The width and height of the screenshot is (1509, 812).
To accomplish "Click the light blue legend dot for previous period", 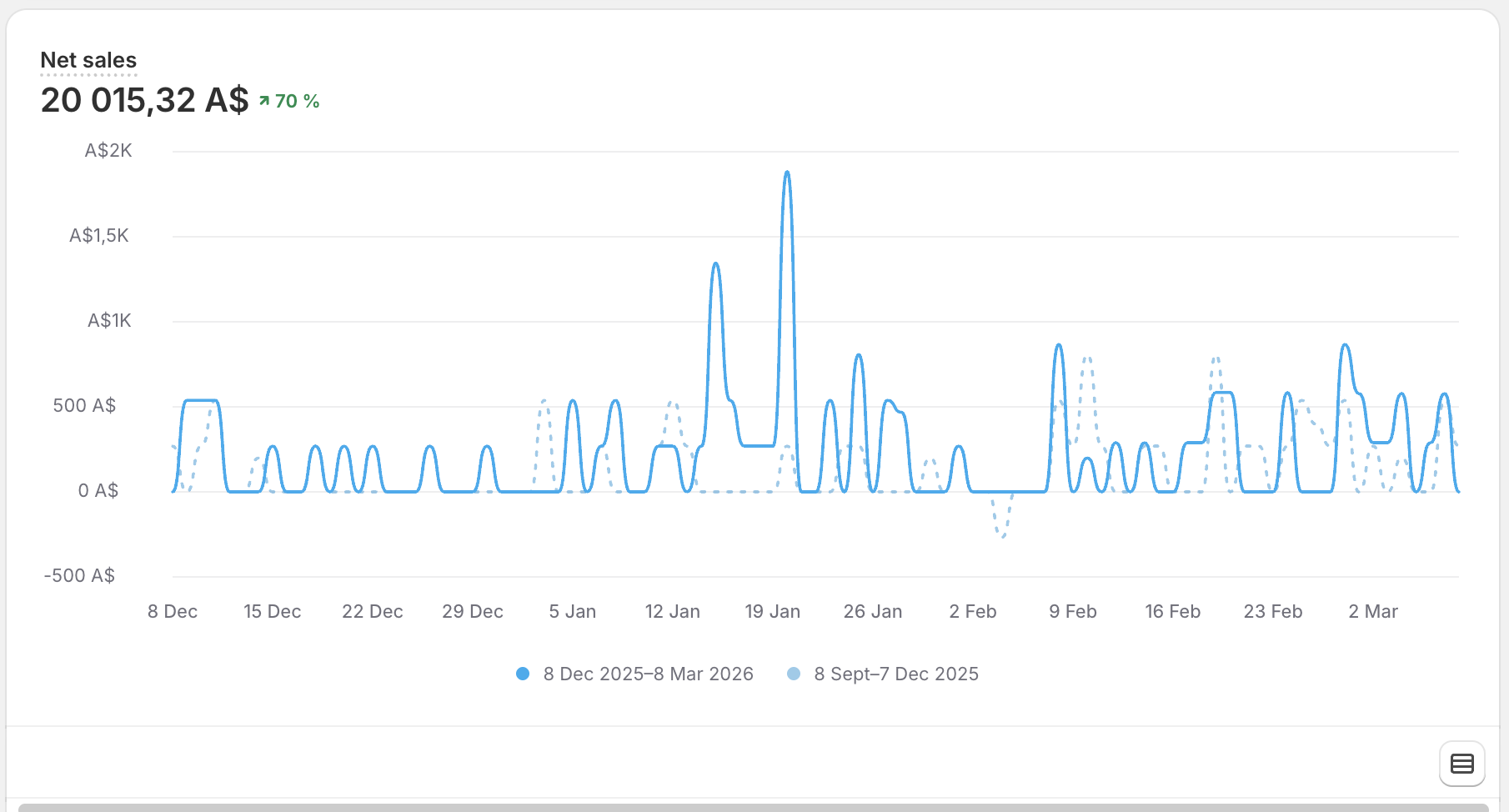I will 794,674.
